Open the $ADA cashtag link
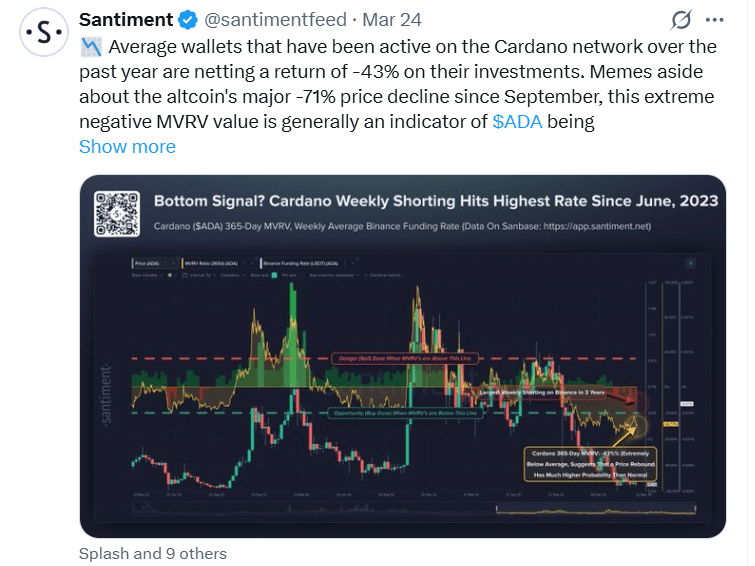This screenshot has width=755, height=566. [518, 121]
